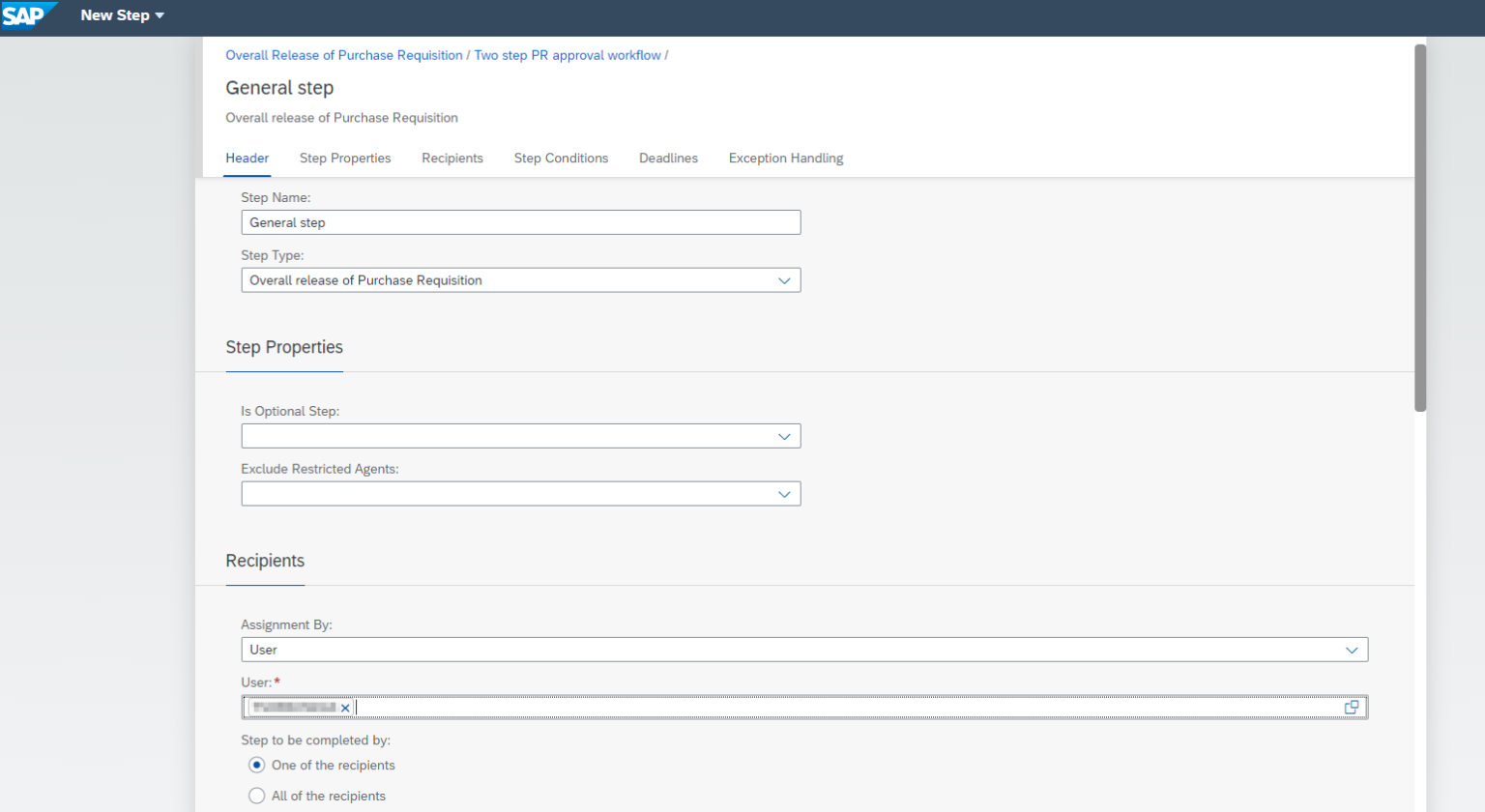Screen dimensions: 1485x812
Task: Go to 'Overall Release of Purchase Requisition' breadcrumb link
Action: [x=343, y=55]
